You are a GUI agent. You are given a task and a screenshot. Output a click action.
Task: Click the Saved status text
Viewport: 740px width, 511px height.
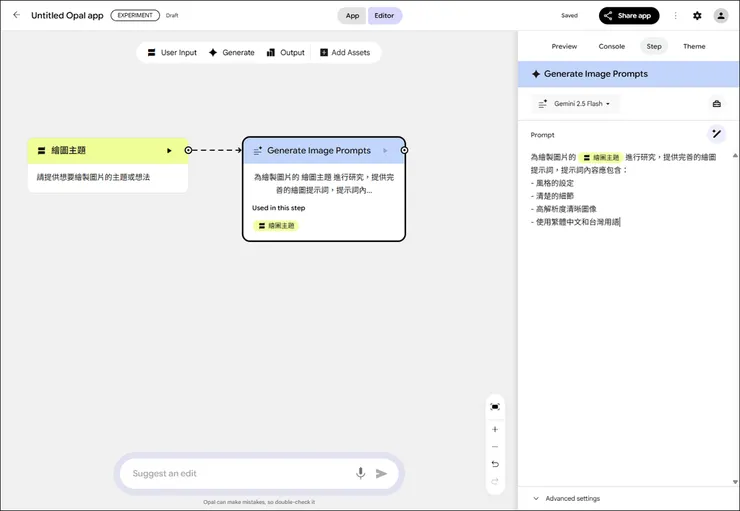pyautogui.click(x=569, y=16)
